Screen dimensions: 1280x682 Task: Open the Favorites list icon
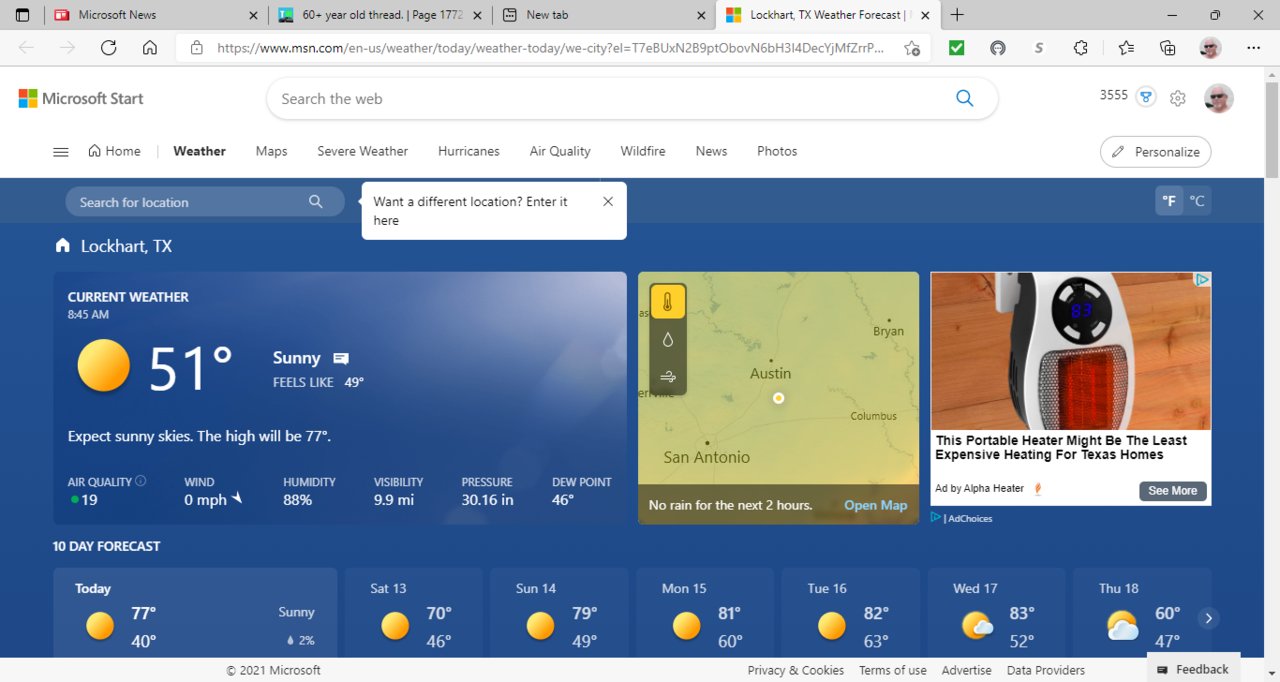1126,48
